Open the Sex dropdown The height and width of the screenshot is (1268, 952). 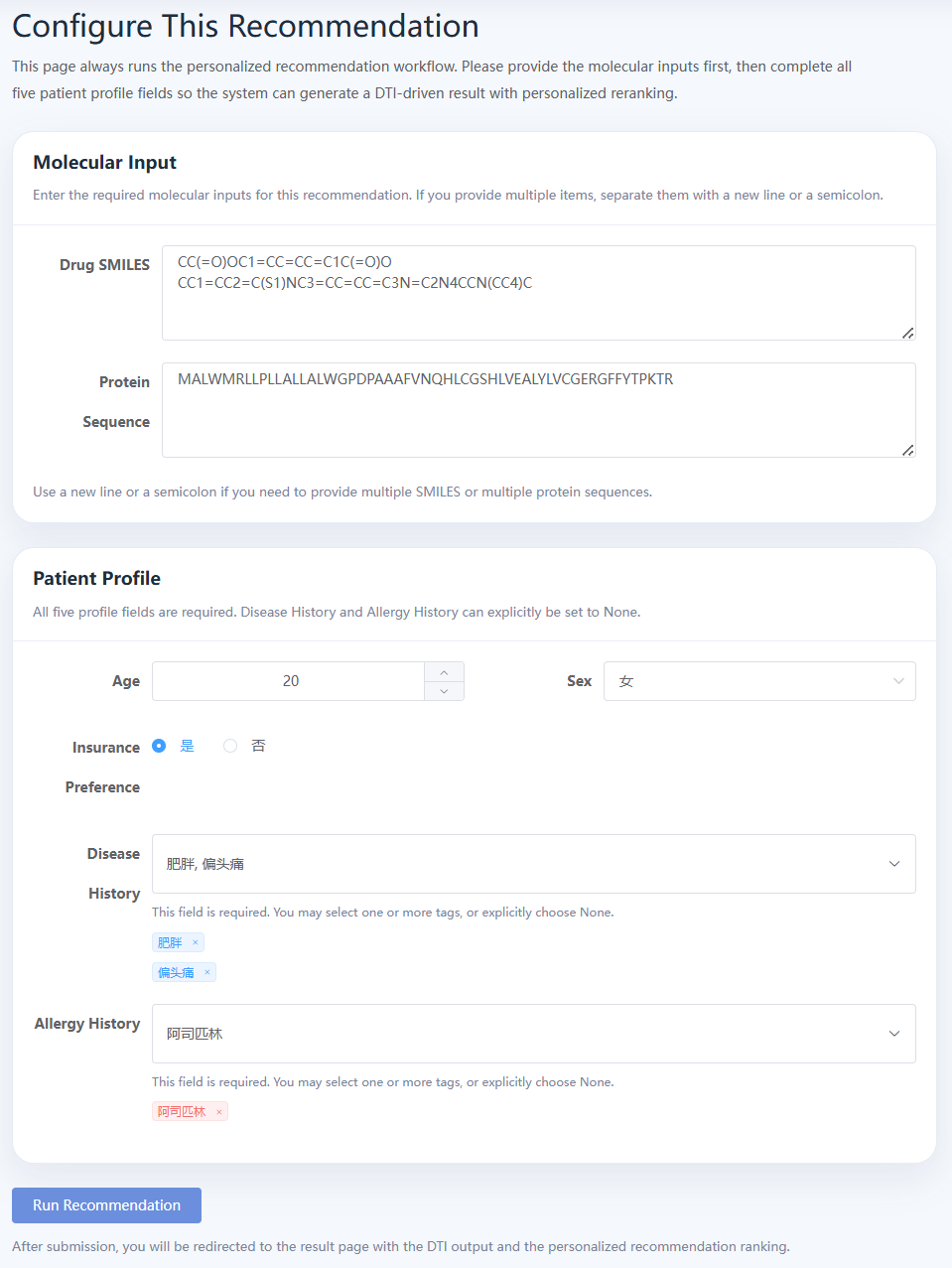pos(759,681)
